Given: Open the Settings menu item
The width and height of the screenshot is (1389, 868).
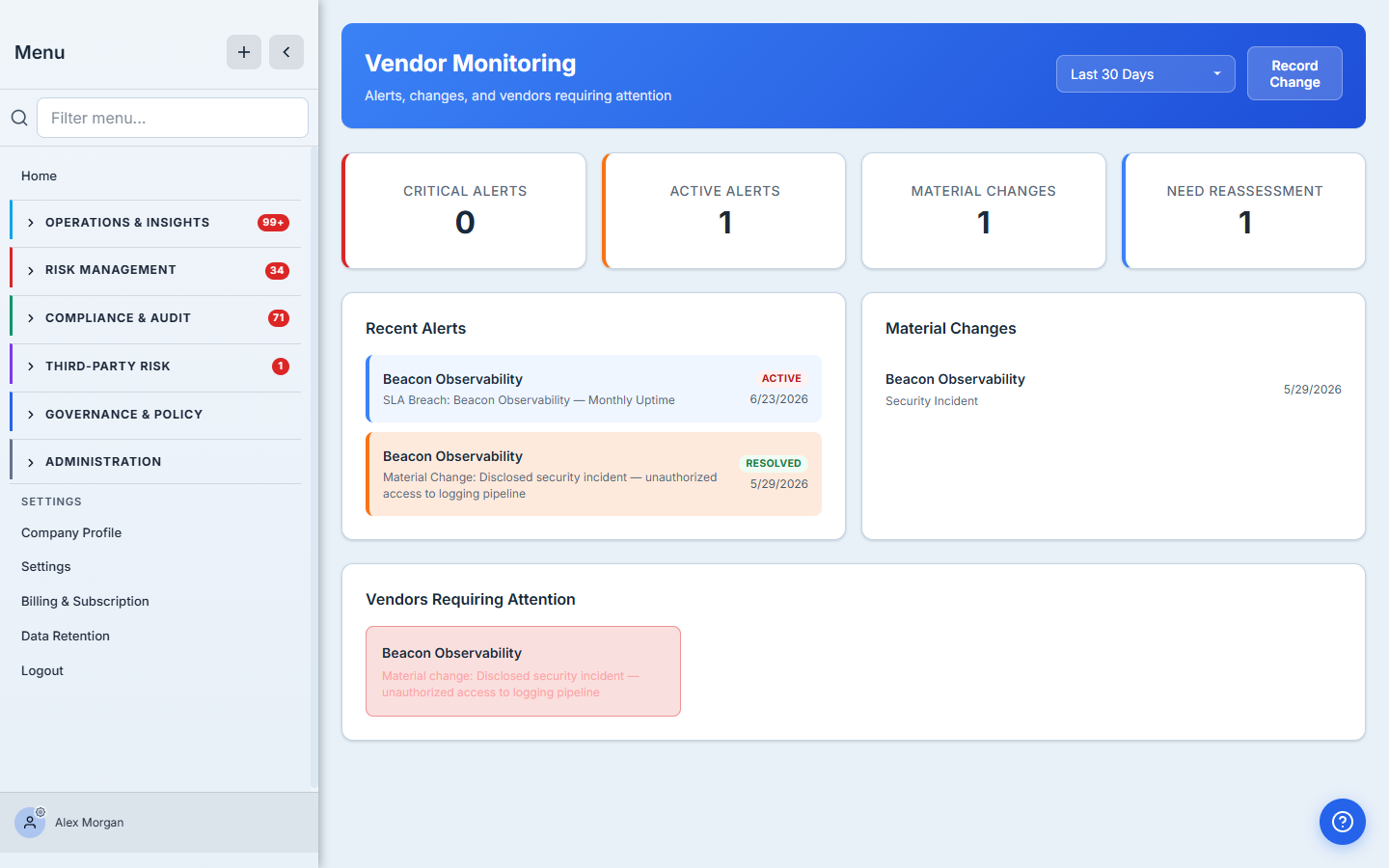Looking at the screenshot, I should [46, 566].
